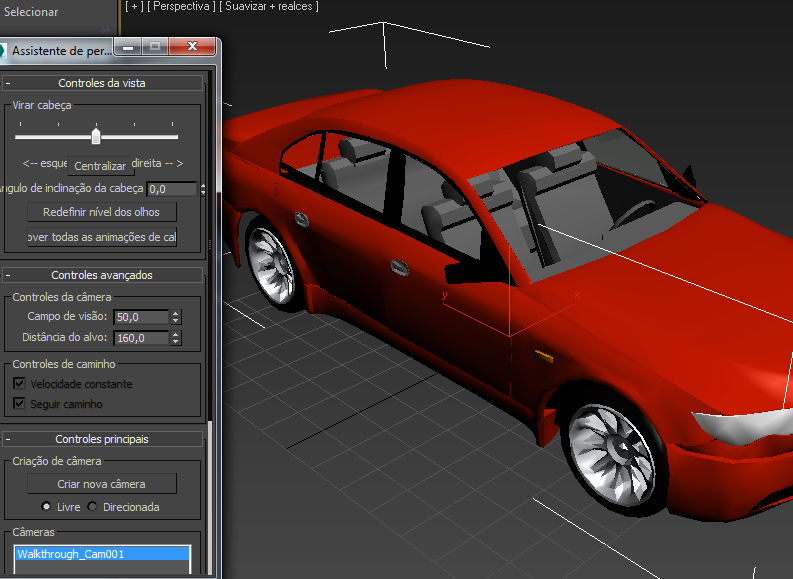The image size is (793, 579).
Task: Close the Assistente de percurso dialog
Action: click(192, 47)
